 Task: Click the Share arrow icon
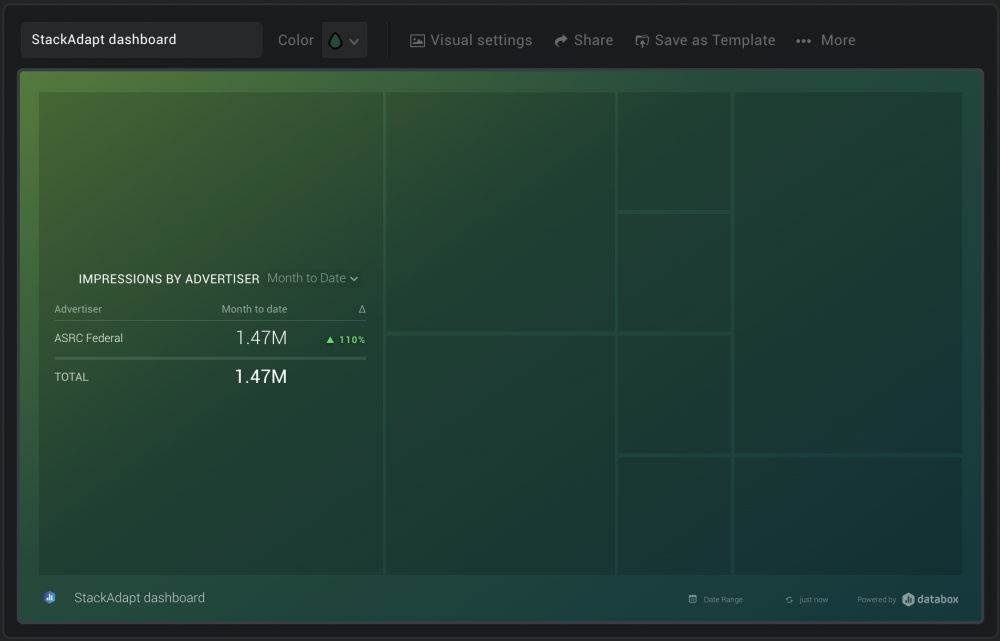pyautogui.click(x=559, y=40)
